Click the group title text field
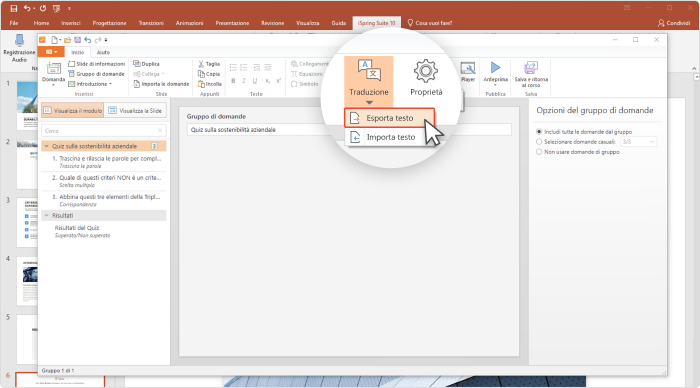The image size is (700, 388). coord(349,129)
